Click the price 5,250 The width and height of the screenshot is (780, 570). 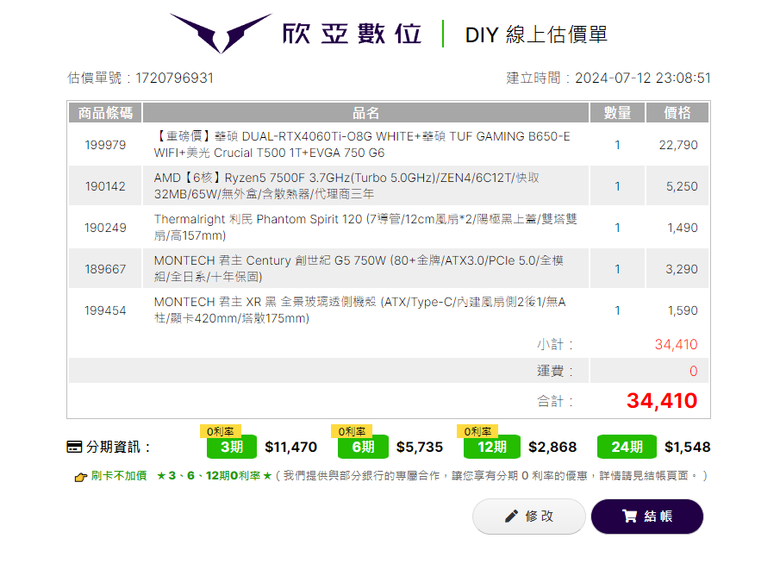(682, 187)
